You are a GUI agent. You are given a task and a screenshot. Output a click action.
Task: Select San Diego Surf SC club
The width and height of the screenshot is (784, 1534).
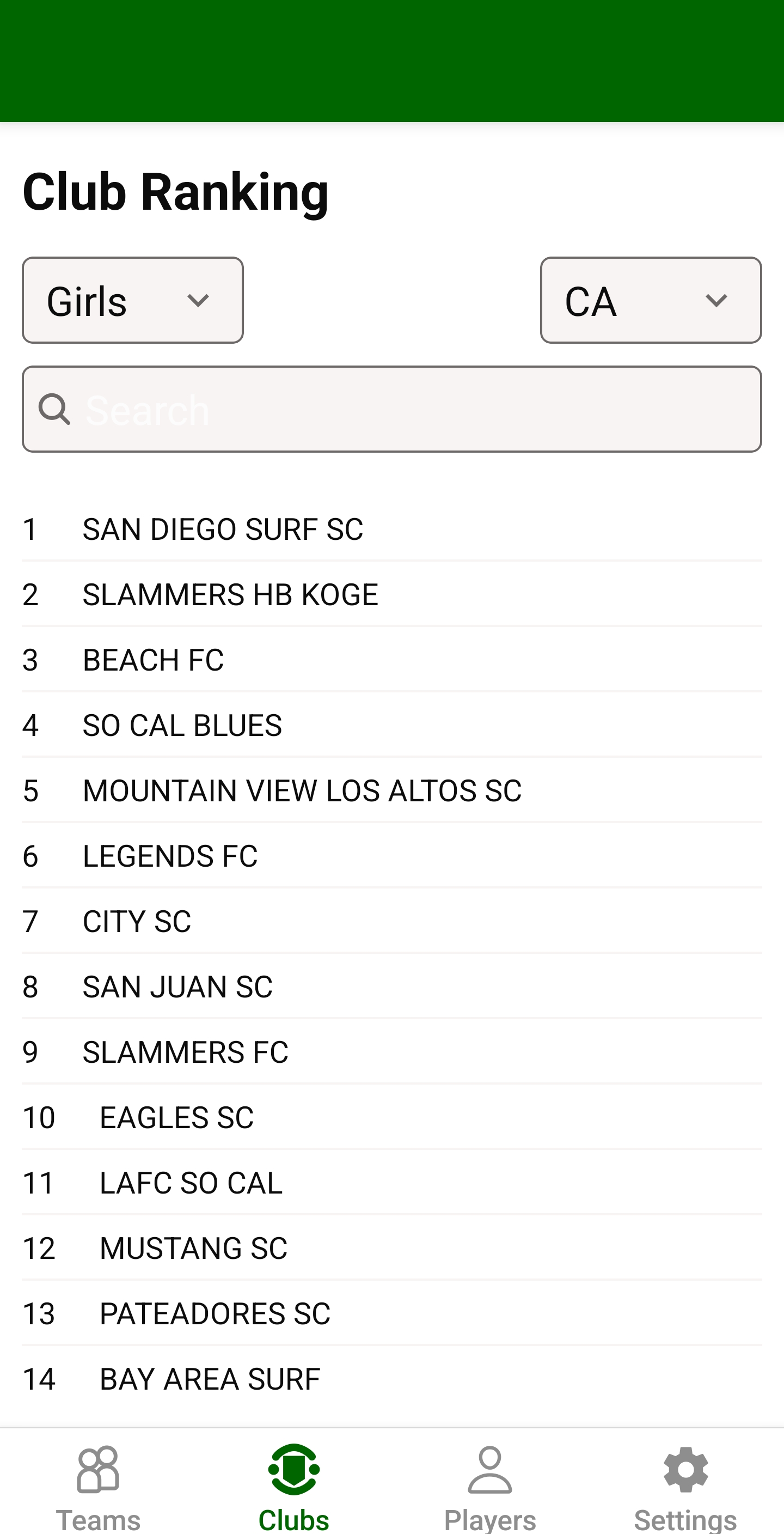click(223, 529)
